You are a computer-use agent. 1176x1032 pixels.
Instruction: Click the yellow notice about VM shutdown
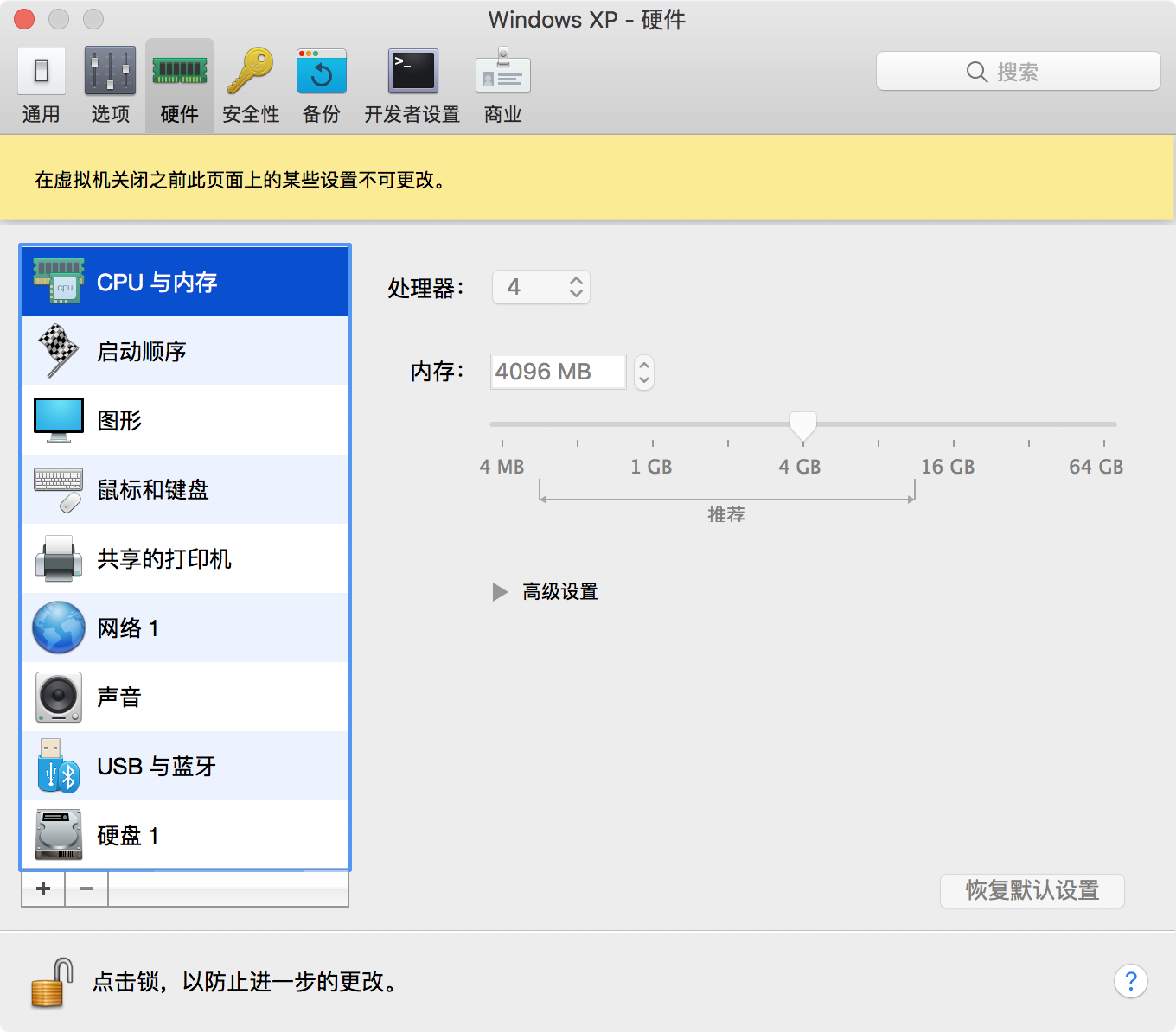[588, 179]
